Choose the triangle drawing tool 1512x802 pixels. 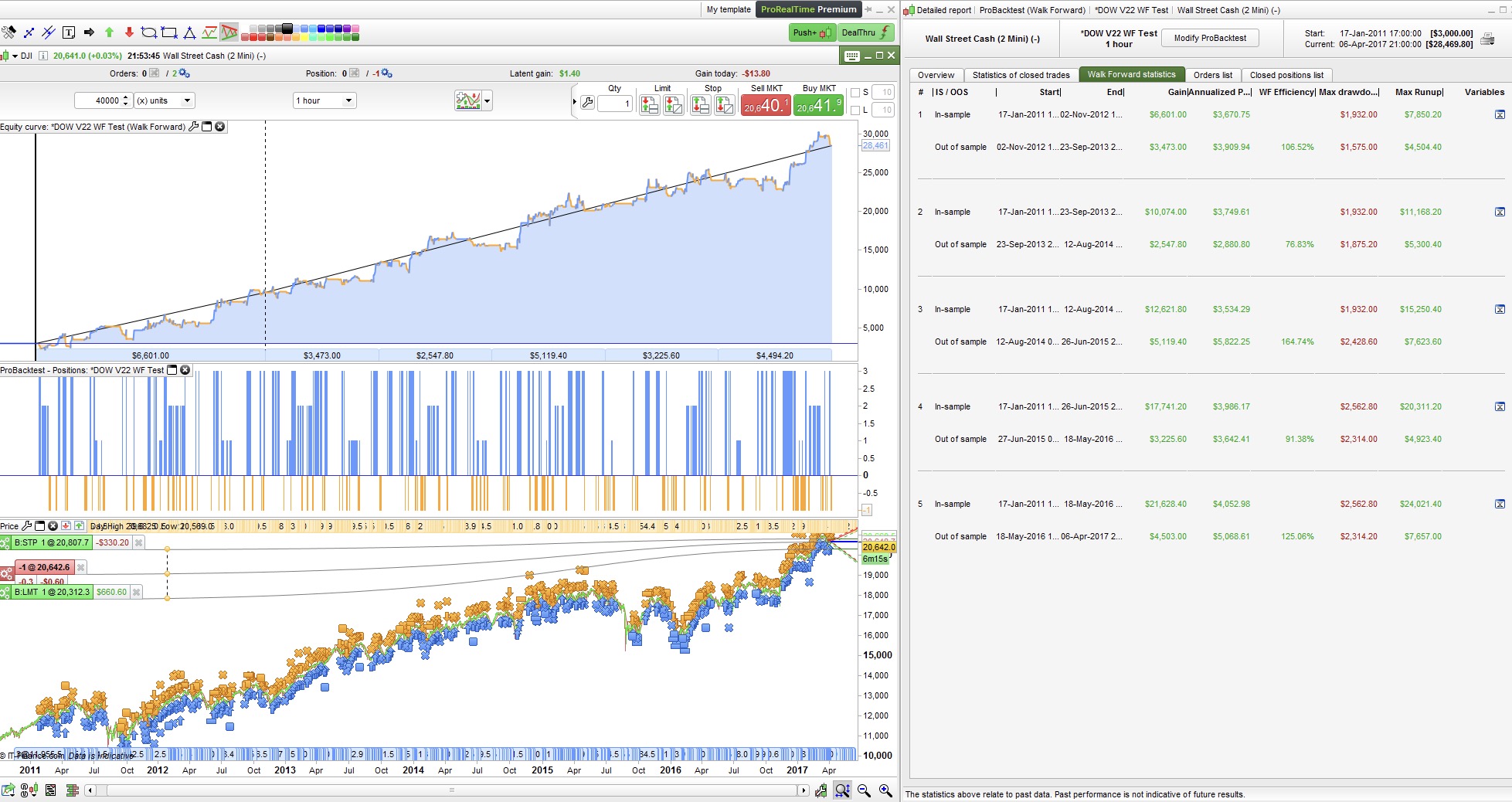coord(189,32)
